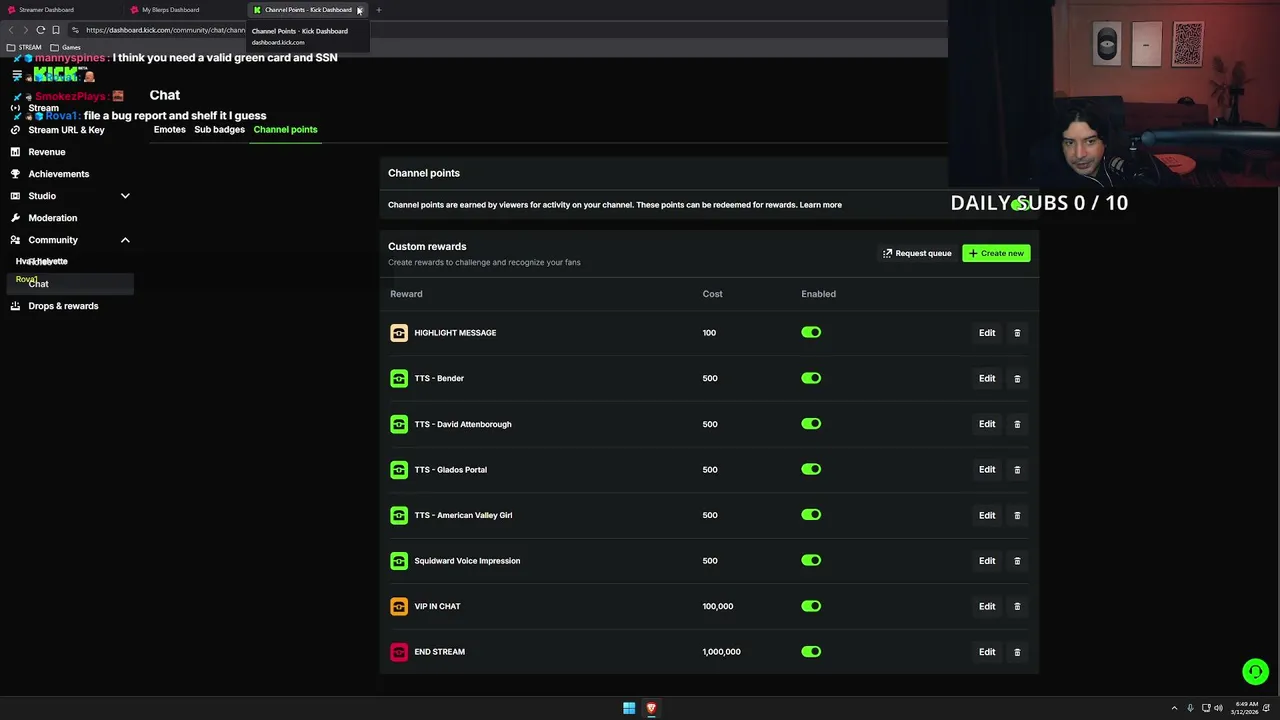Click the Brave browser taskbar icon
1280x720 pixels.
tap(651, 708)
